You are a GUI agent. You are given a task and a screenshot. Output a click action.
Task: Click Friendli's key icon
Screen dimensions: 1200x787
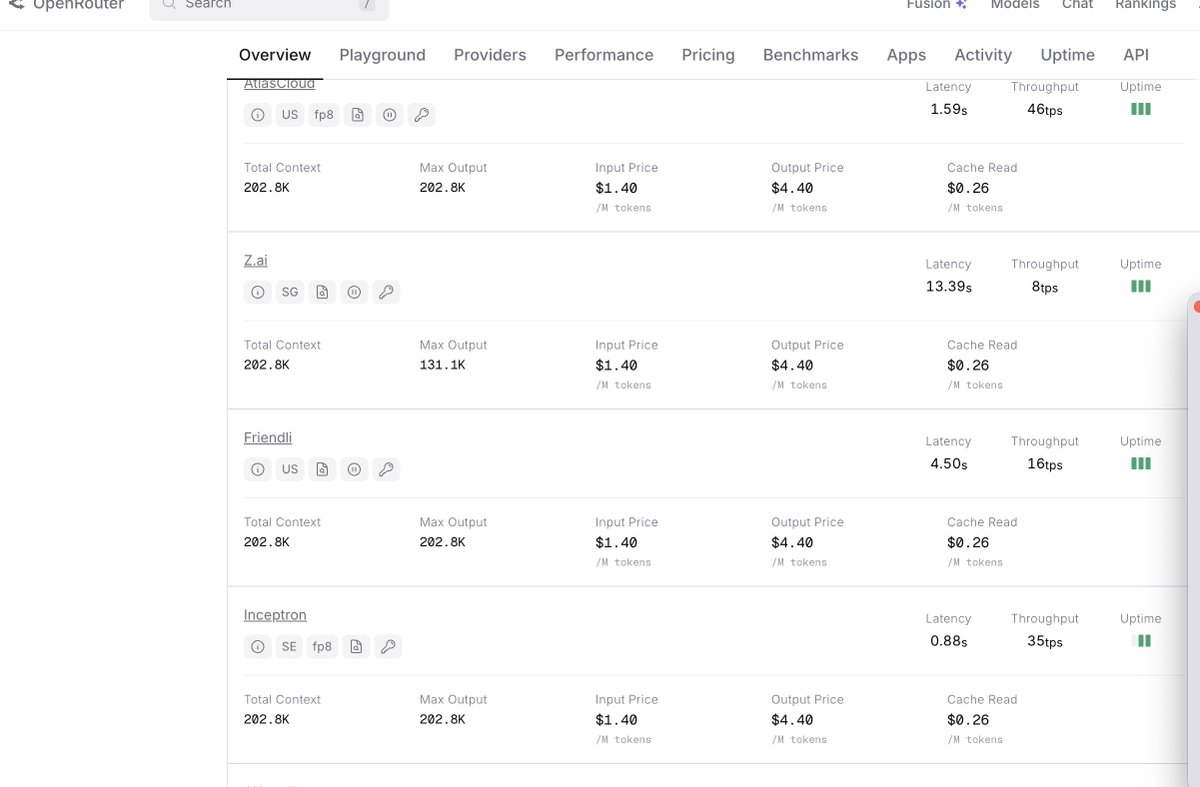click(387, 469)
